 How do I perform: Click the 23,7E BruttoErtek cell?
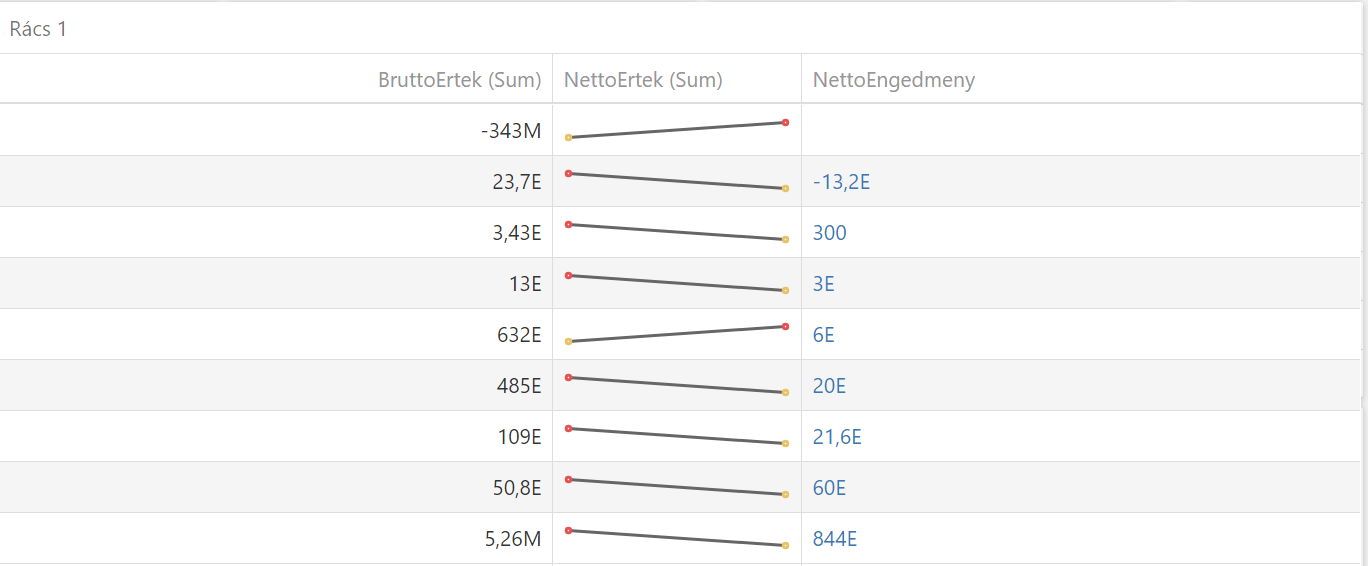pyautogui.click(x=517, y=182)
